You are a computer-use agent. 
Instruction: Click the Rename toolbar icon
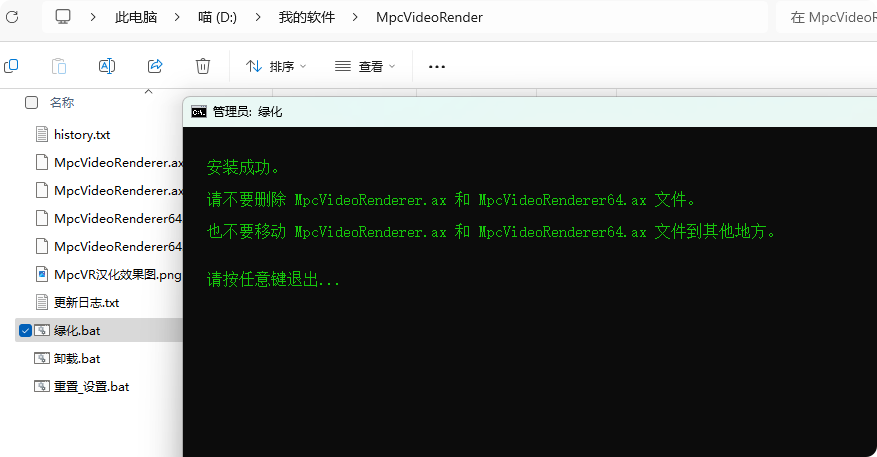tap(107, 66)
